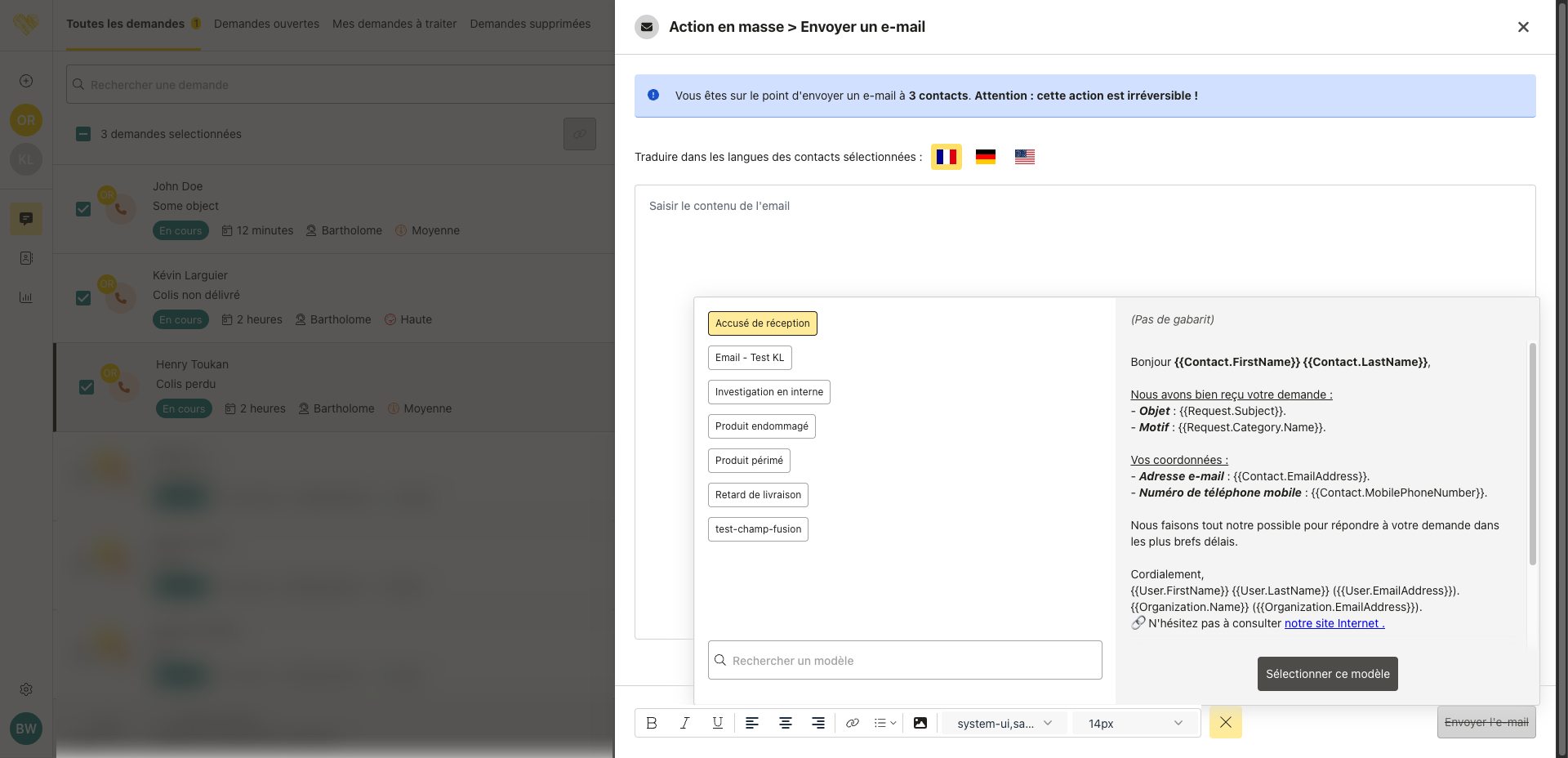Toggle bold formatting in the editor toolbar
This screenshot has width=1568, height=758.
[x=651, y=723]
